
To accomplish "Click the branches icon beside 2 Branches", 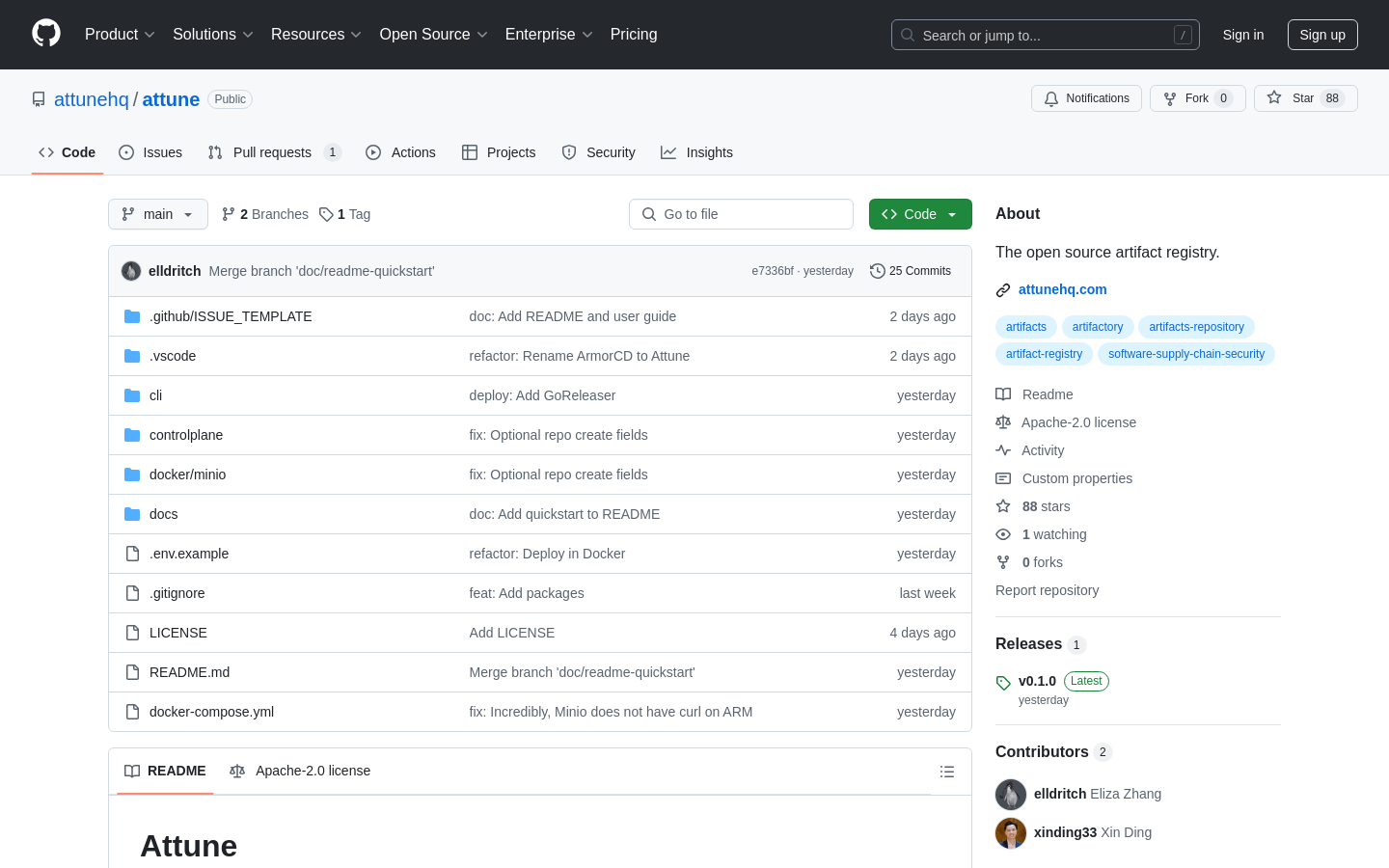I will [229, 214].
